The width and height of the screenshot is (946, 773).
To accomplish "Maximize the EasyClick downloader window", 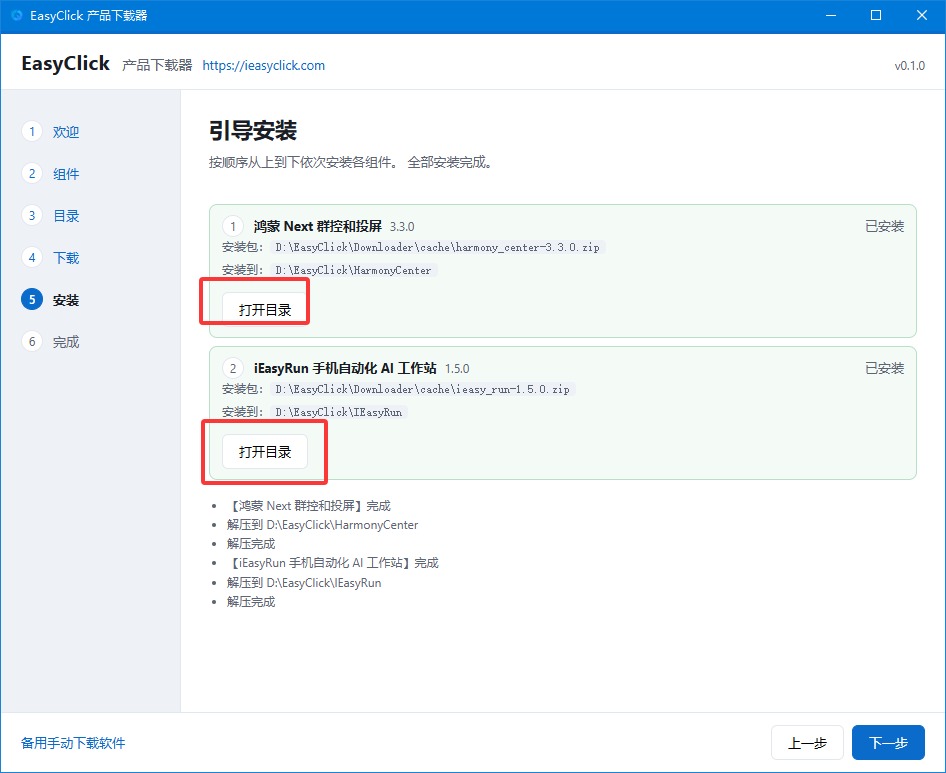I will click(x=876, y=16).
